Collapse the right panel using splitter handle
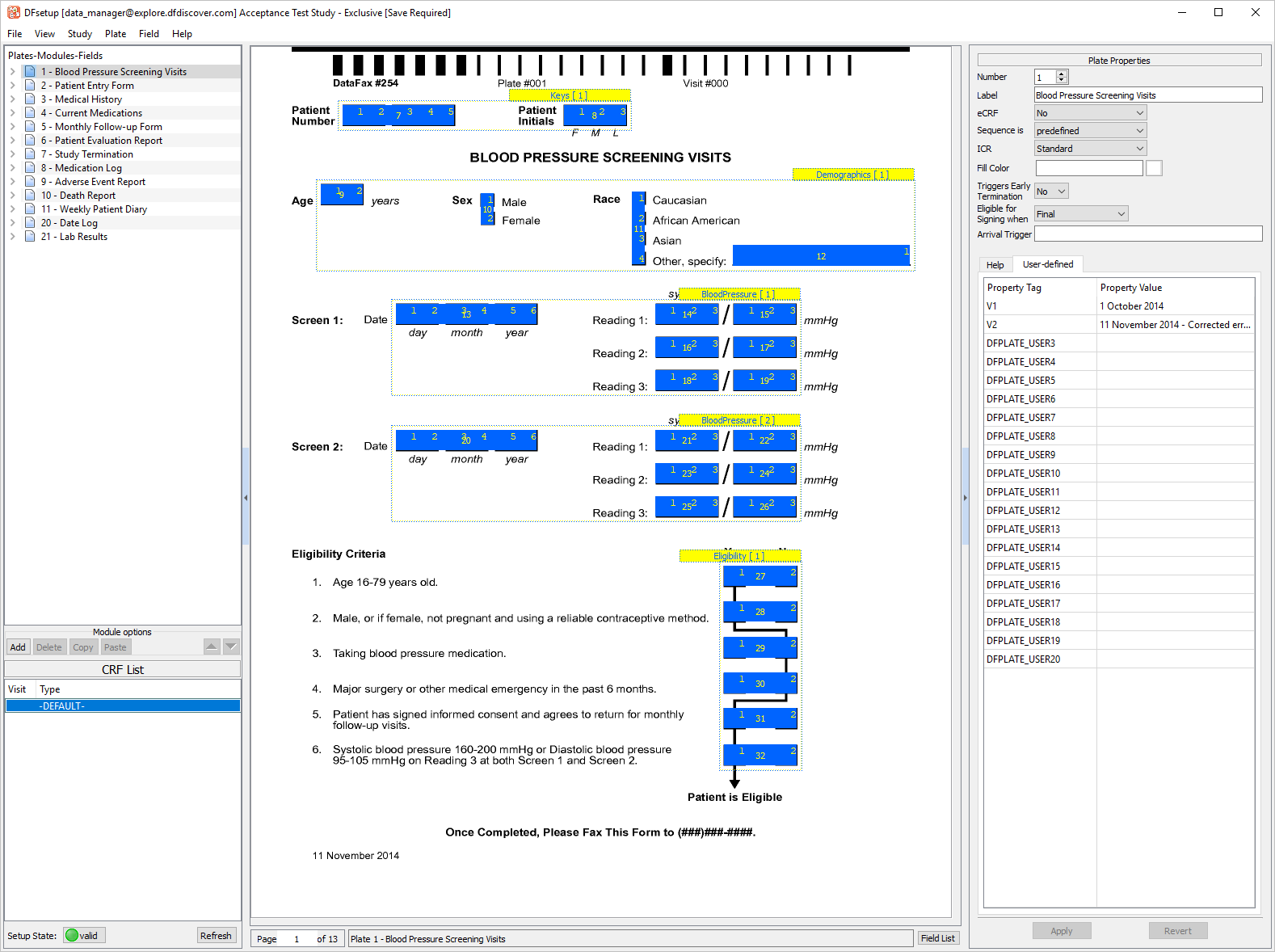This screenshot has width=1275, height=952. (965, 498)
